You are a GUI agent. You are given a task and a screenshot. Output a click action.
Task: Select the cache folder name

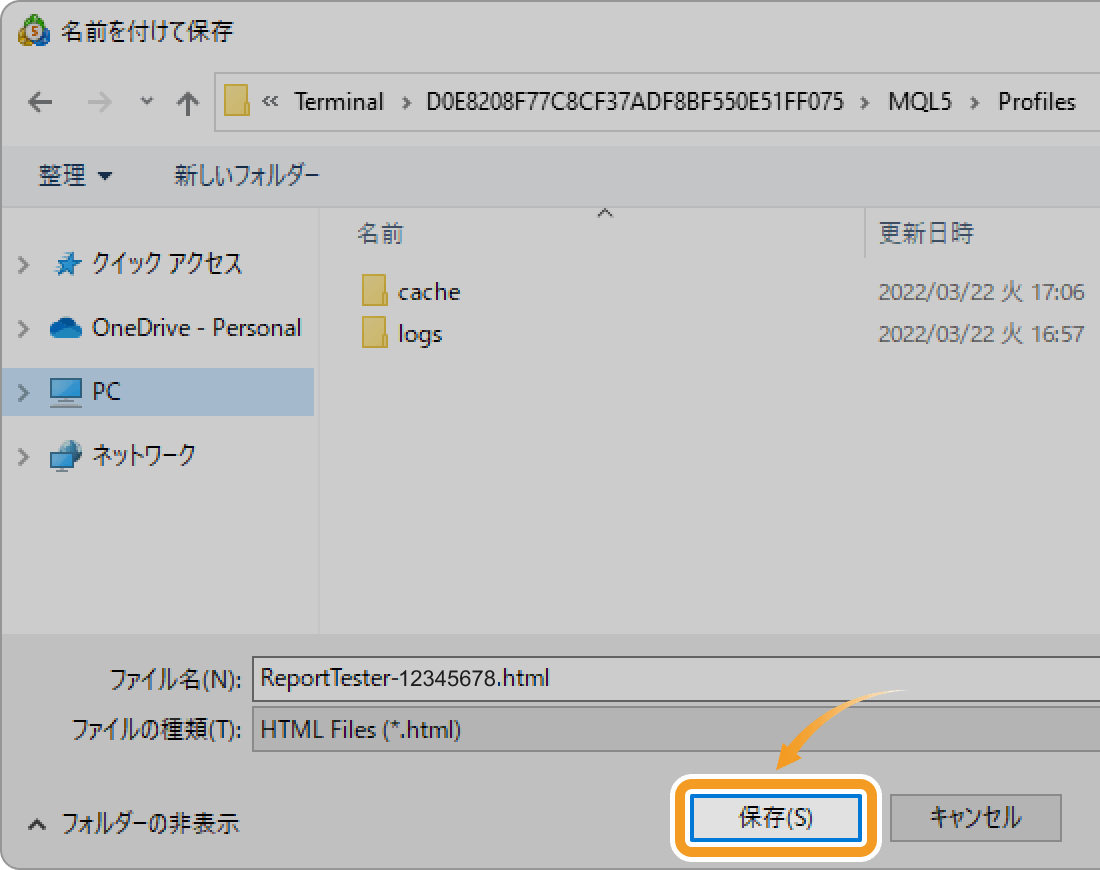click(429, 292)
